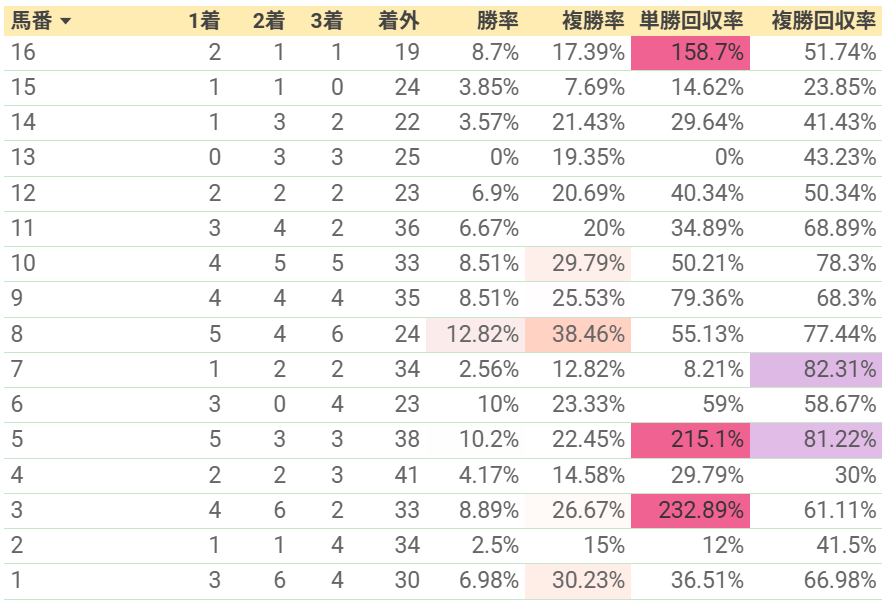Click the 12.82% win rate cell

pyautogui.click(x=475, y=335)
